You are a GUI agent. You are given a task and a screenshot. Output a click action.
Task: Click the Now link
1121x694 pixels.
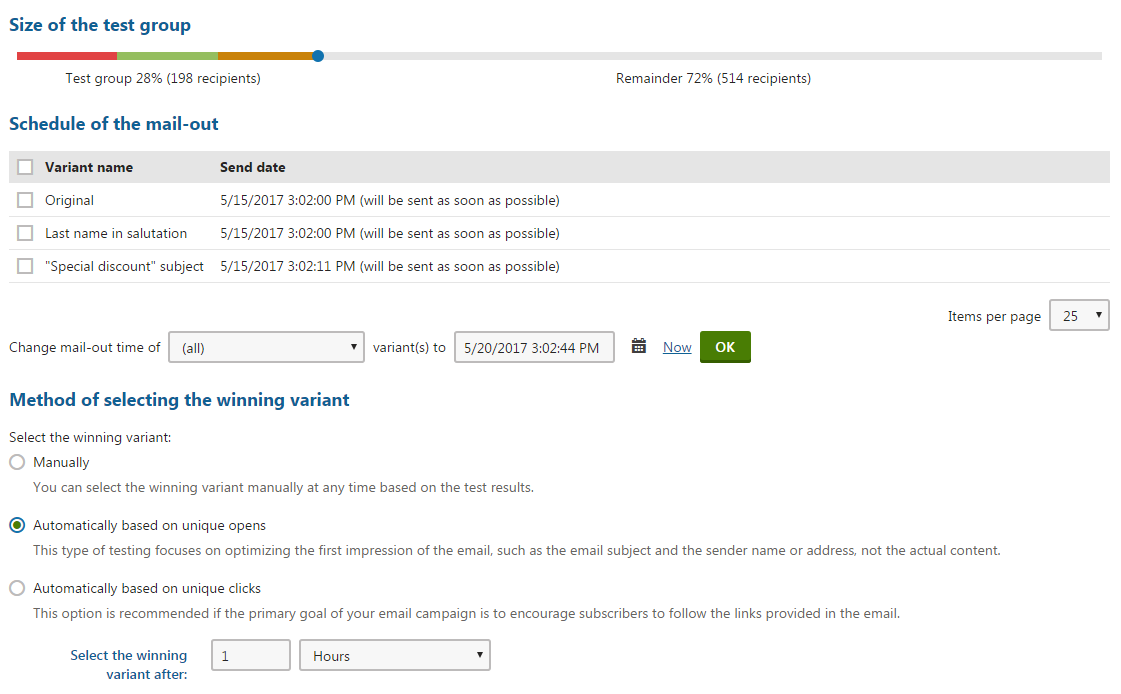[676, 347]
